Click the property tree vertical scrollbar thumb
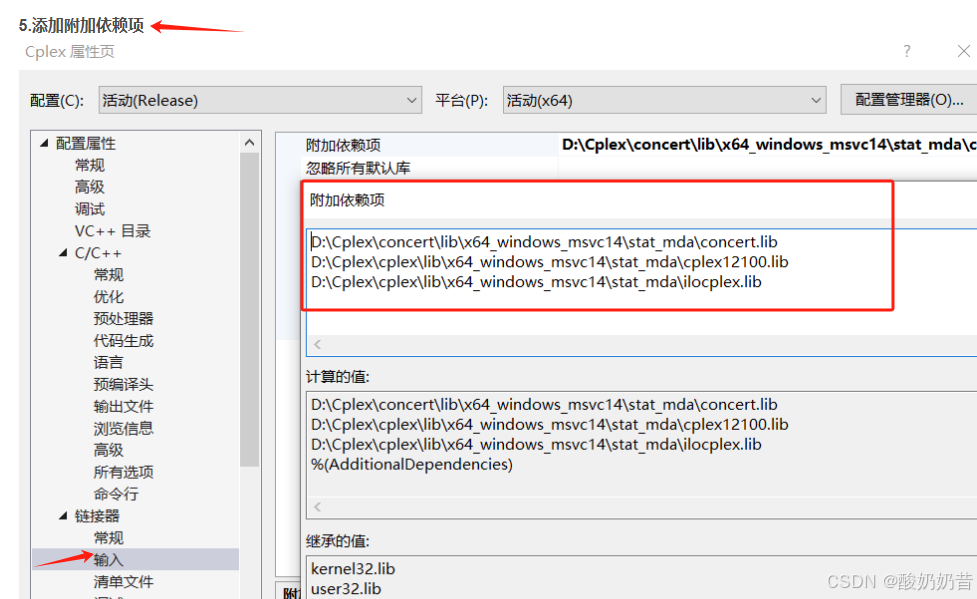977x599 pixels. click(x=250, y=309)
